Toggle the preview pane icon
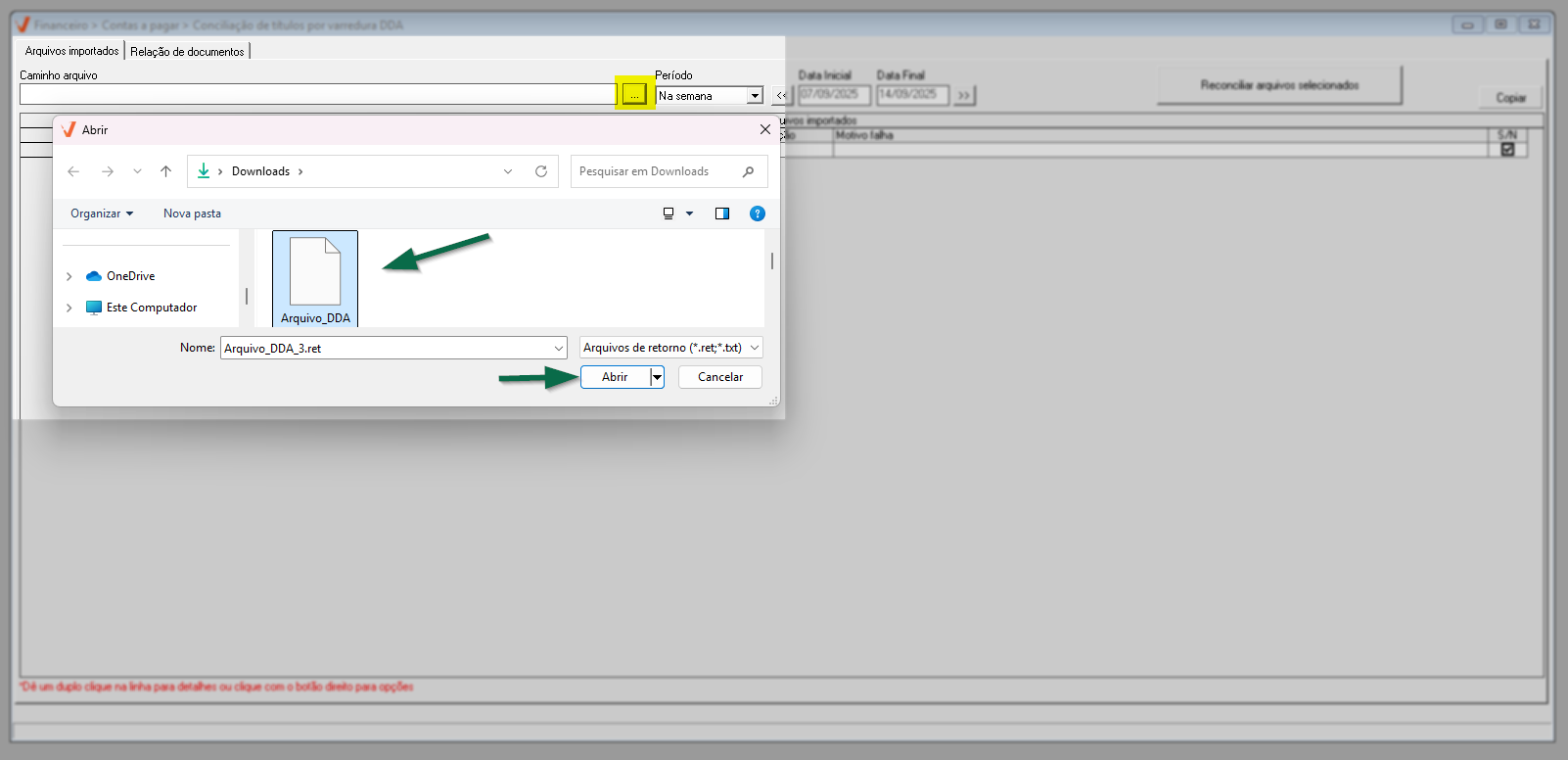 (722, 214)
